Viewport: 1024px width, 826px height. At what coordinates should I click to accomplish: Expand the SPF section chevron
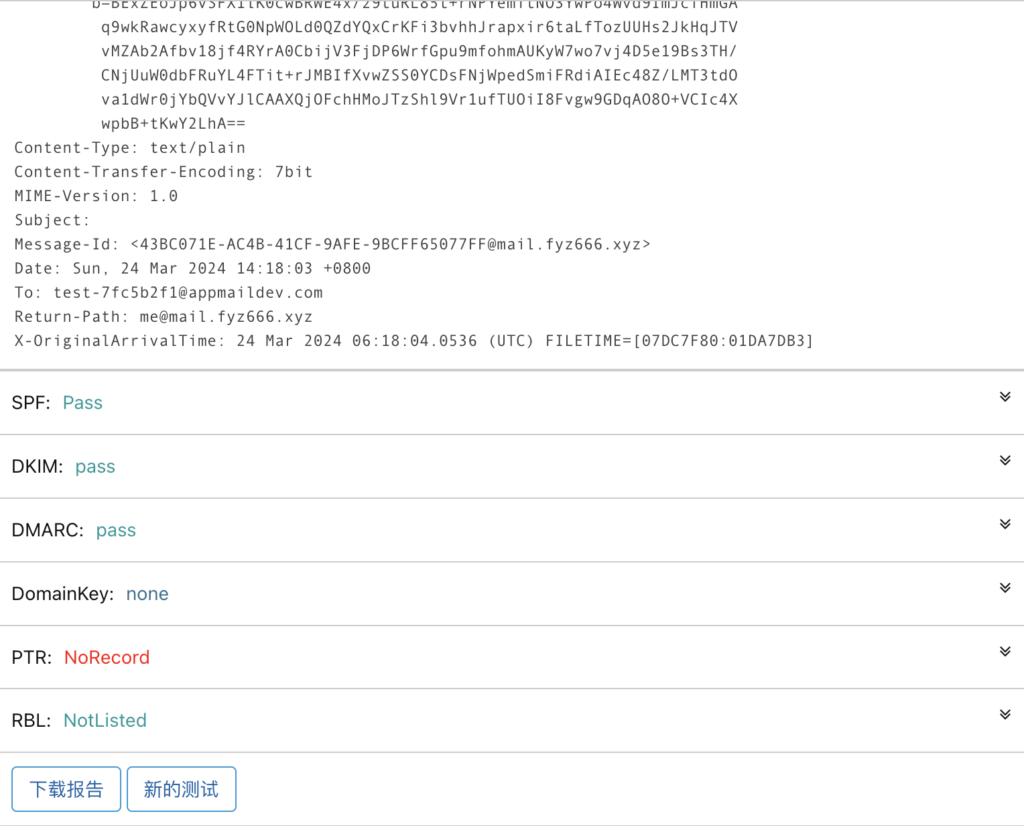[x=1005, y=397]
